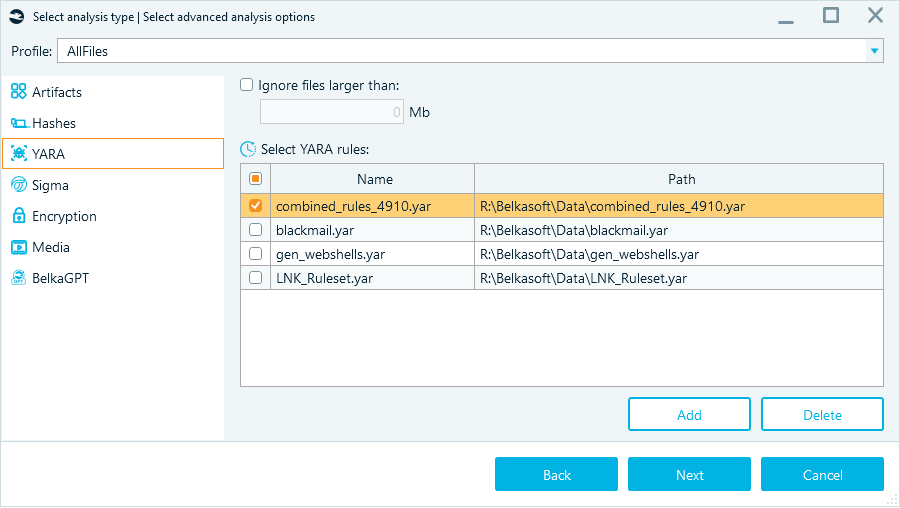The width and height of the screenshot is (900, 508).
Task: Go Back to the previous step
Action: pyautogui.click(x=556, y=474)
